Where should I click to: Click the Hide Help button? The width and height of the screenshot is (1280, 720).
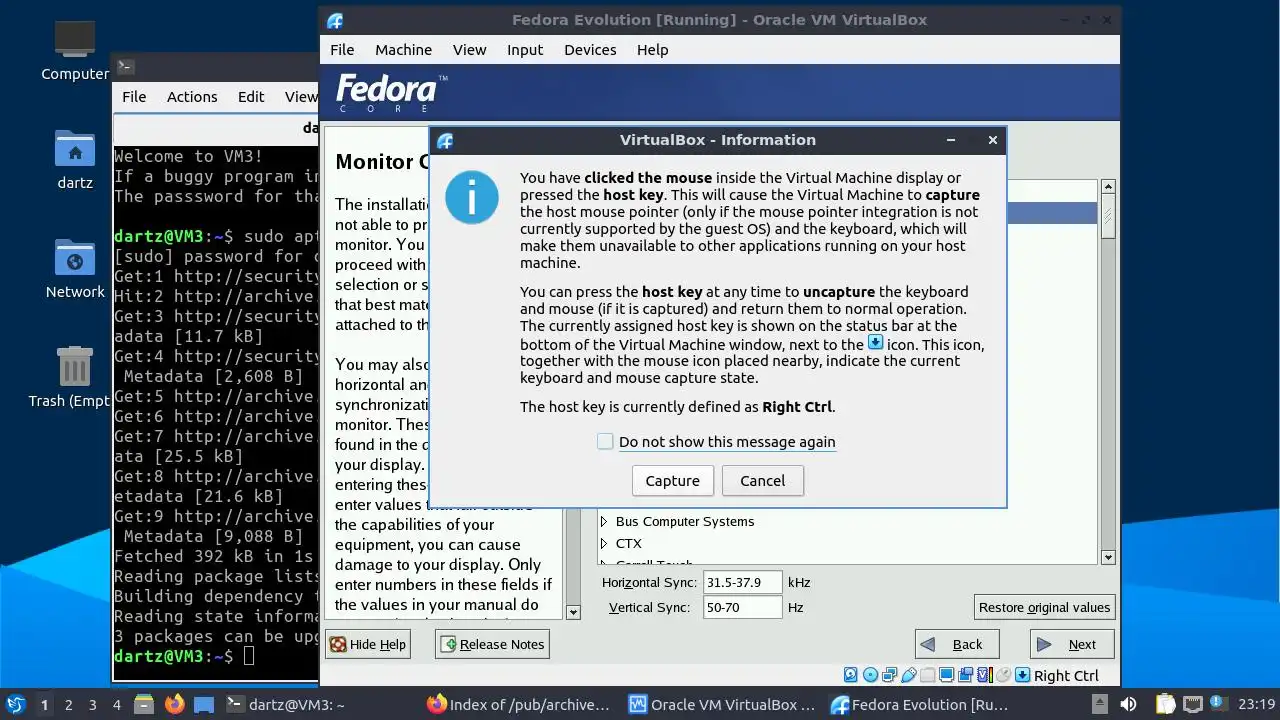click(x=368, y=644)
